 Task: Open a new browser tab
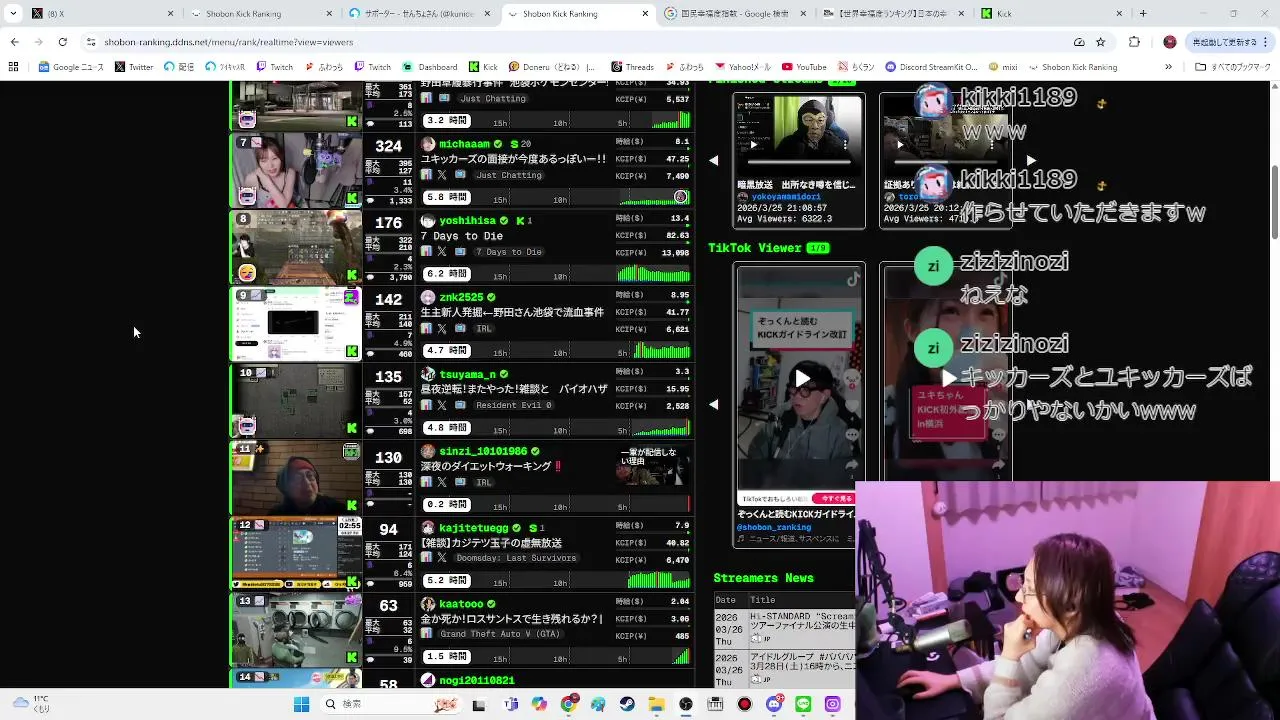tap(1143, 14)
